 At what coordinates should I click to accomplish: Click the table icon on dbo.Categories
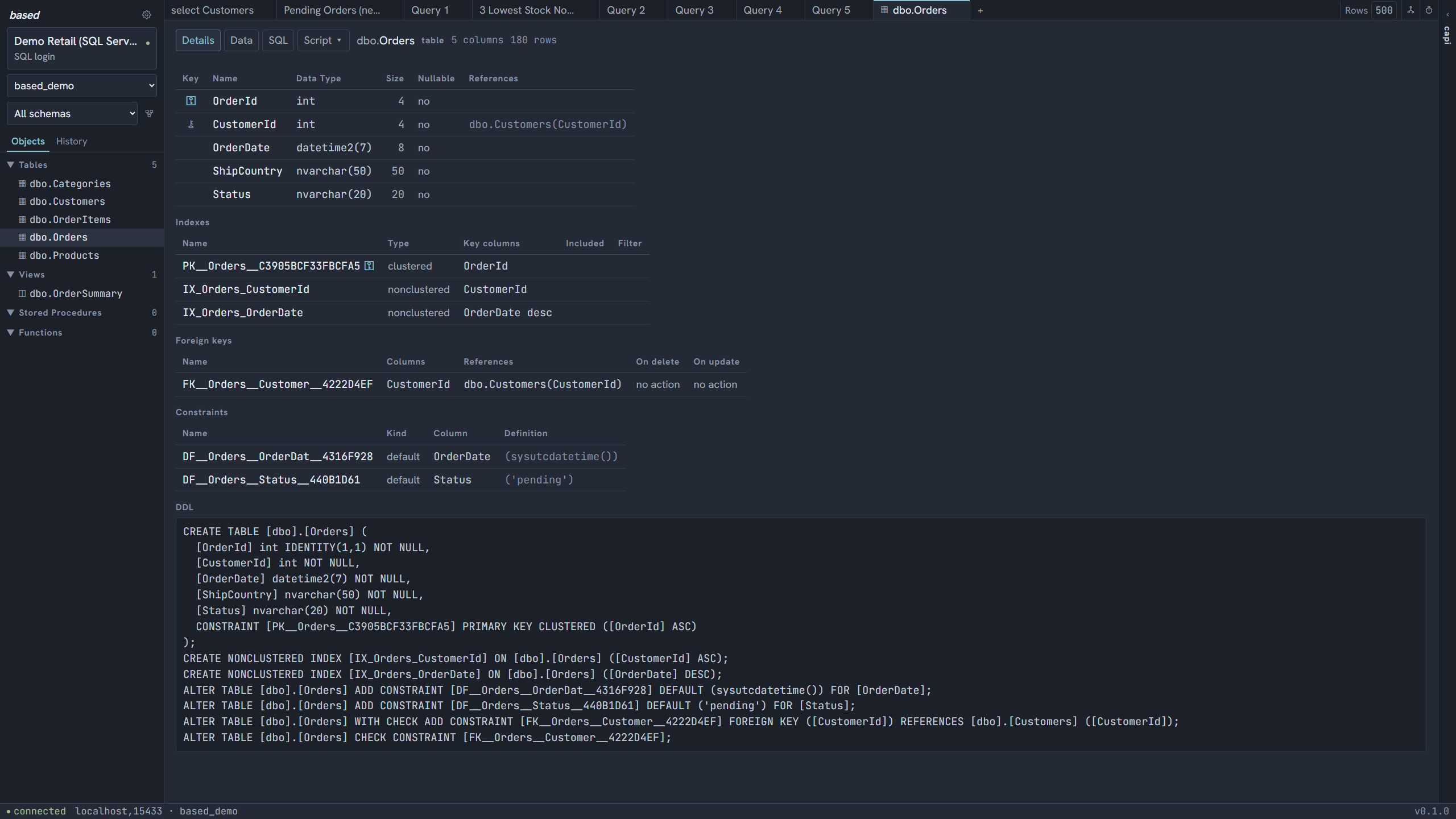22,184
